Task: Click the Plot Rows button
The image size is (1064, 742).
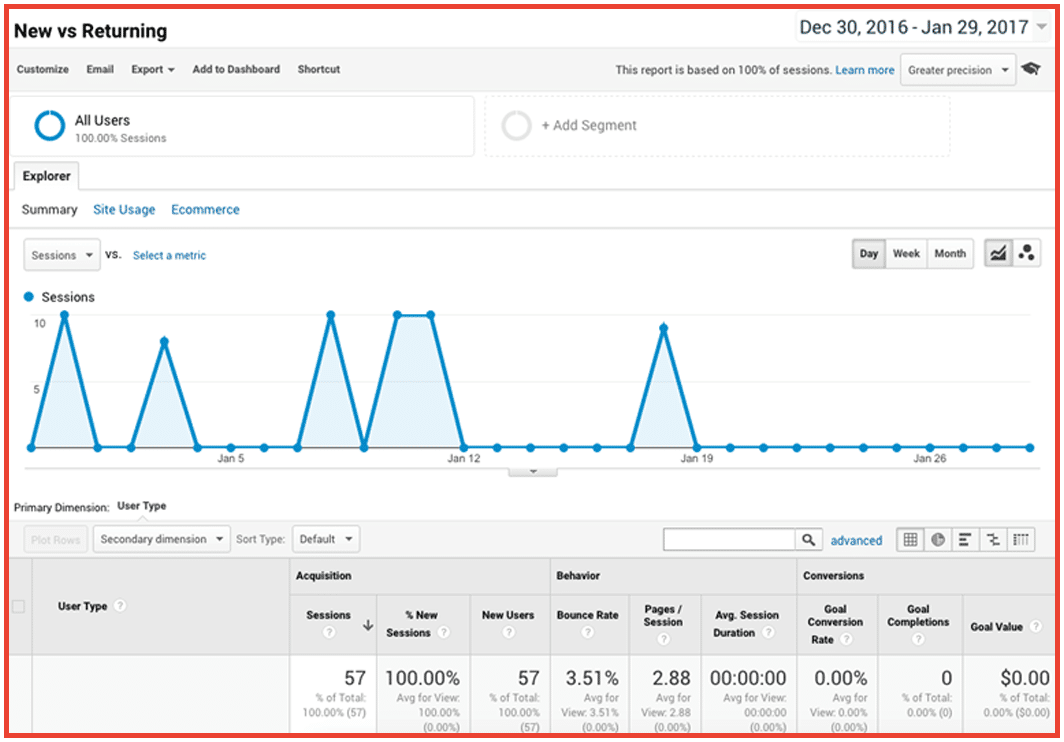Action: [x=56, y=540]
